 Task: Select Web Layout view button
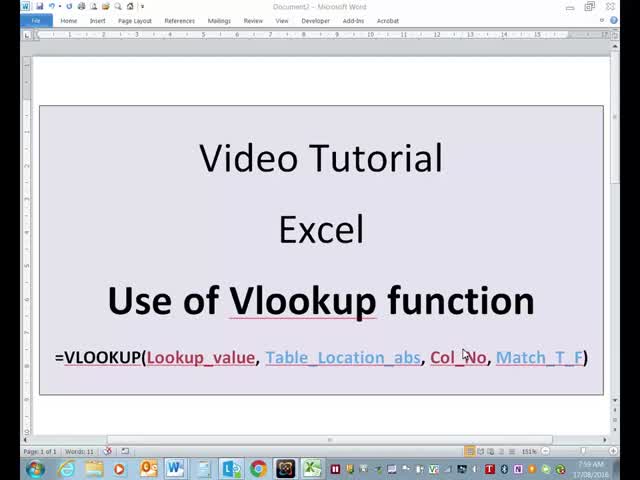coord(491,451)
